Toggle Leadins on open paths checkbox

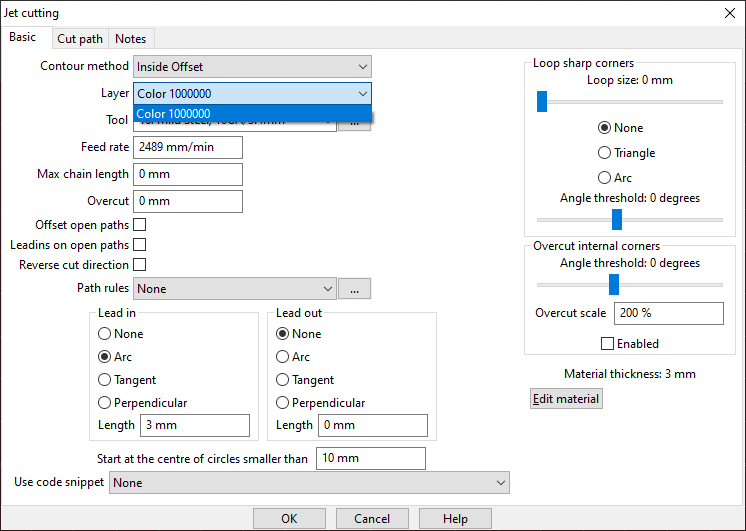tap(140, 245)
